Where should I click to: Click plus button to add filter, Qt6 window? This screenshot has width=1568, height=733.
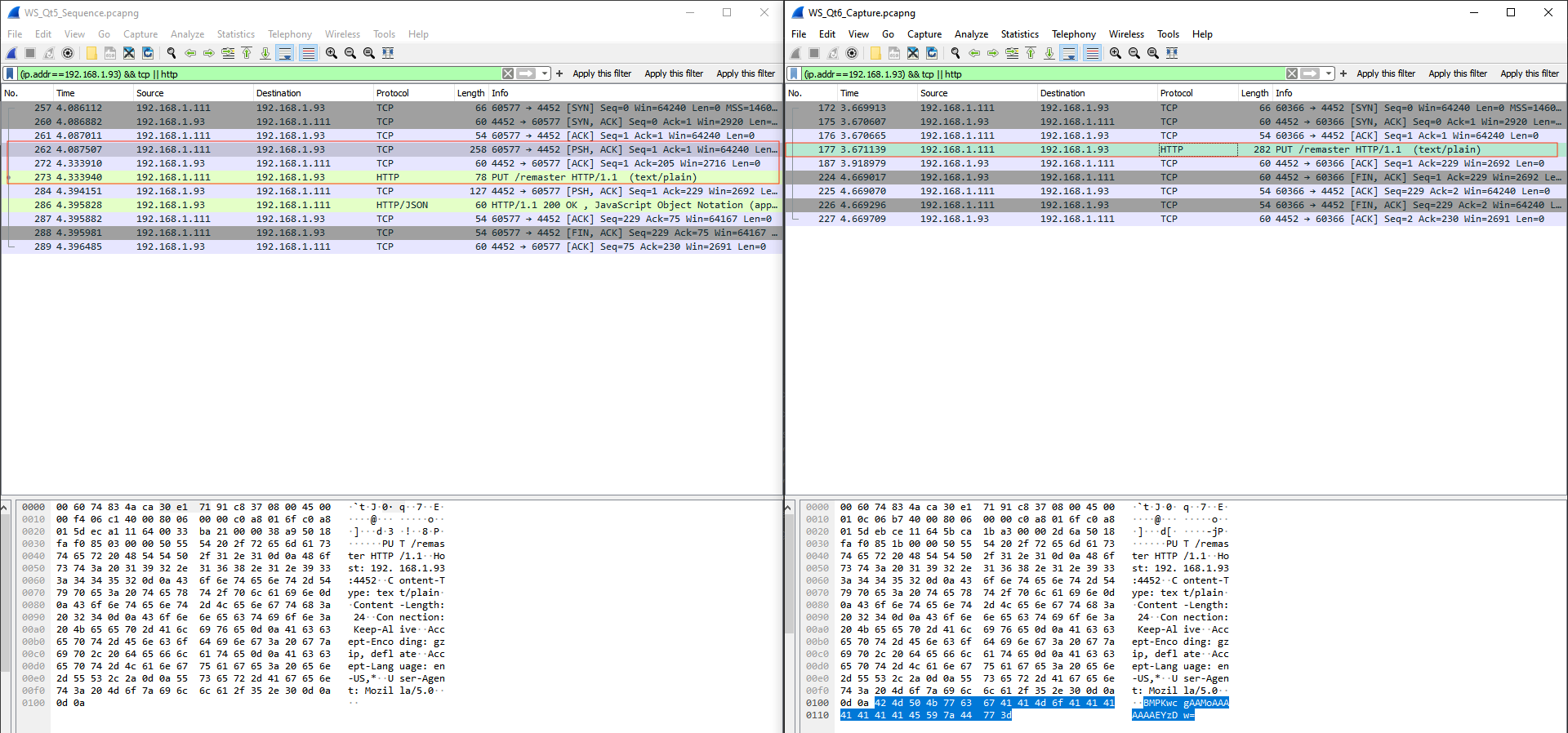coord(1343,73)
